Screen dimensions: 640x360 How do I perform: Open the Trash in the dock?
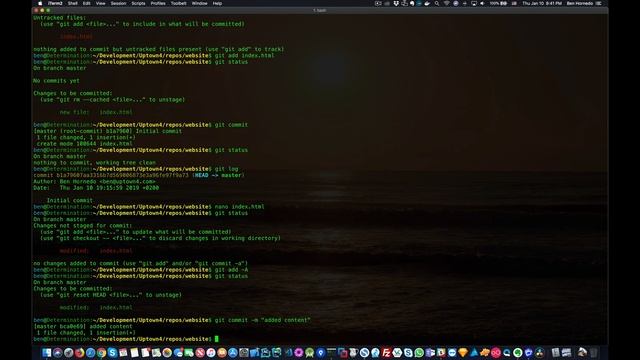coord(593,353)
